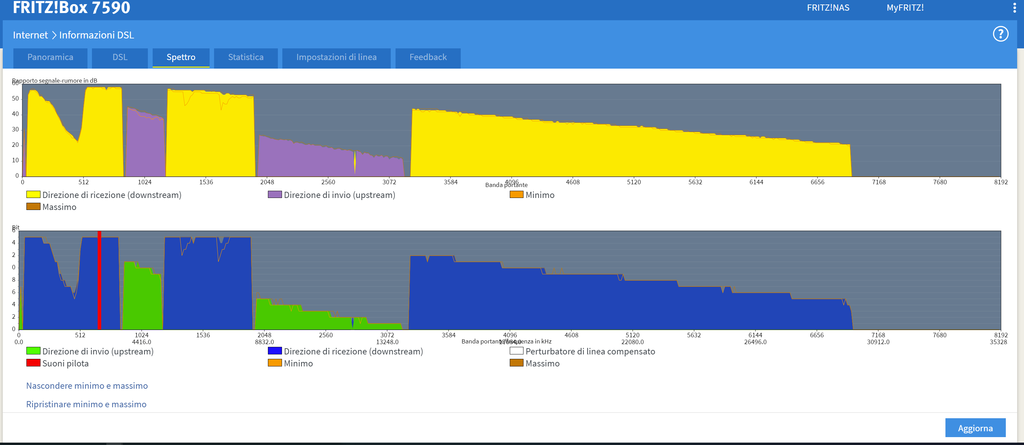Open MyFRITZ! from the header
1024x445 pixels.
[905, 9]
